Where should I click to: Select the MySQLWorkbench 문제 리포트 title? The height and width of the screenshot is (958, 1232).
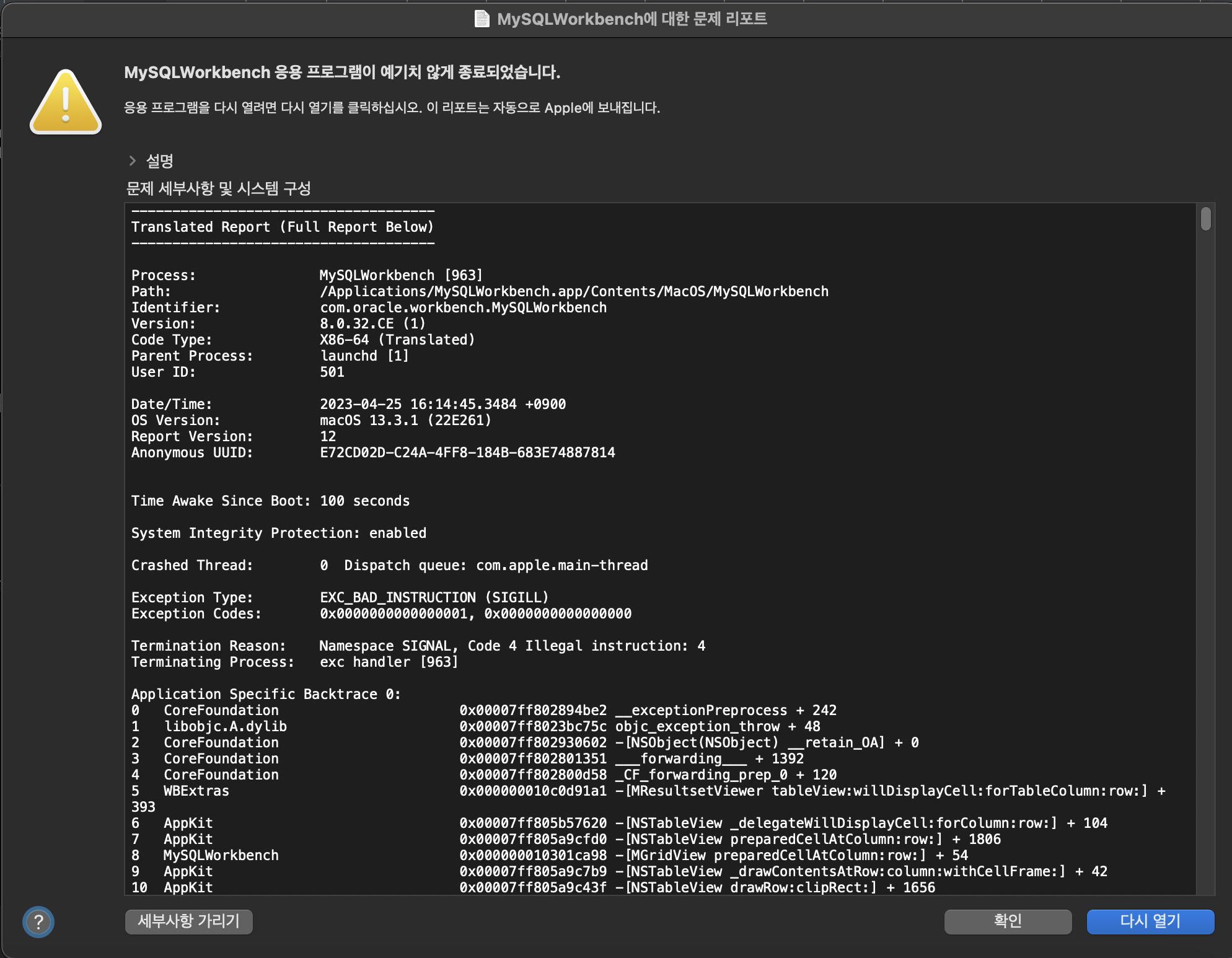[x=632, y=19]
